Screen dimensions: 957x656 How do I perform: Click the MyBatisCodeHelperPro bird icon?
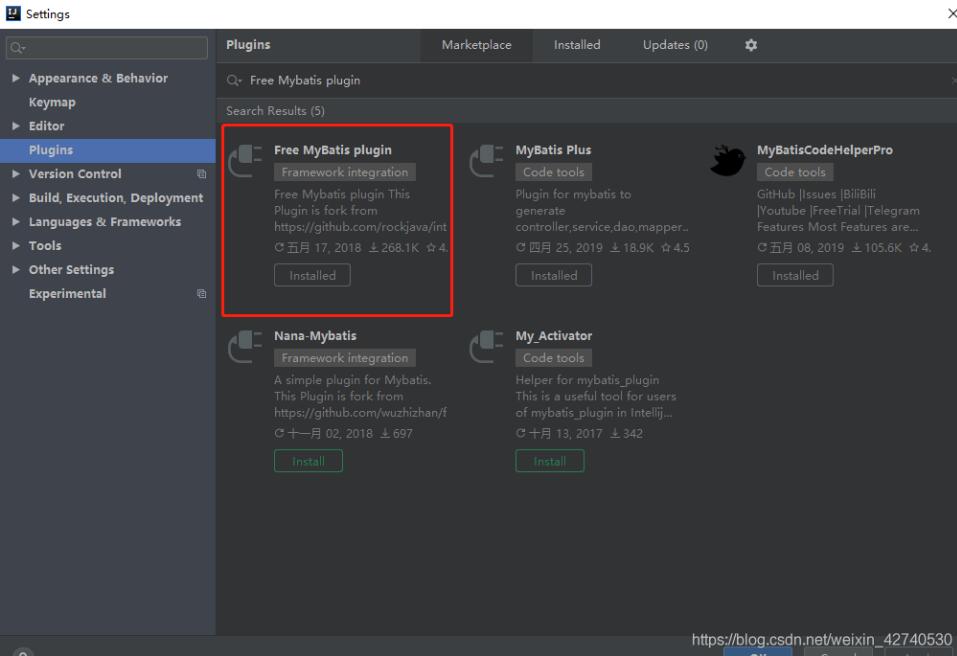click(728, 160)
